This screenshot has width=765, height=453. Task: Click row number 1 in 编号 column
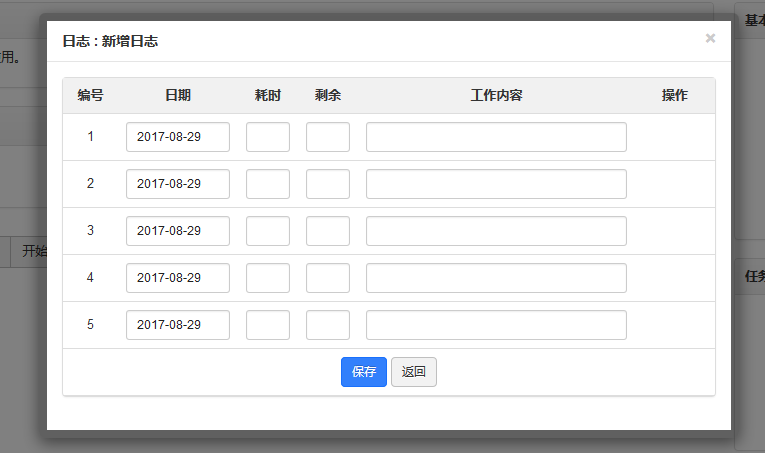90,137
